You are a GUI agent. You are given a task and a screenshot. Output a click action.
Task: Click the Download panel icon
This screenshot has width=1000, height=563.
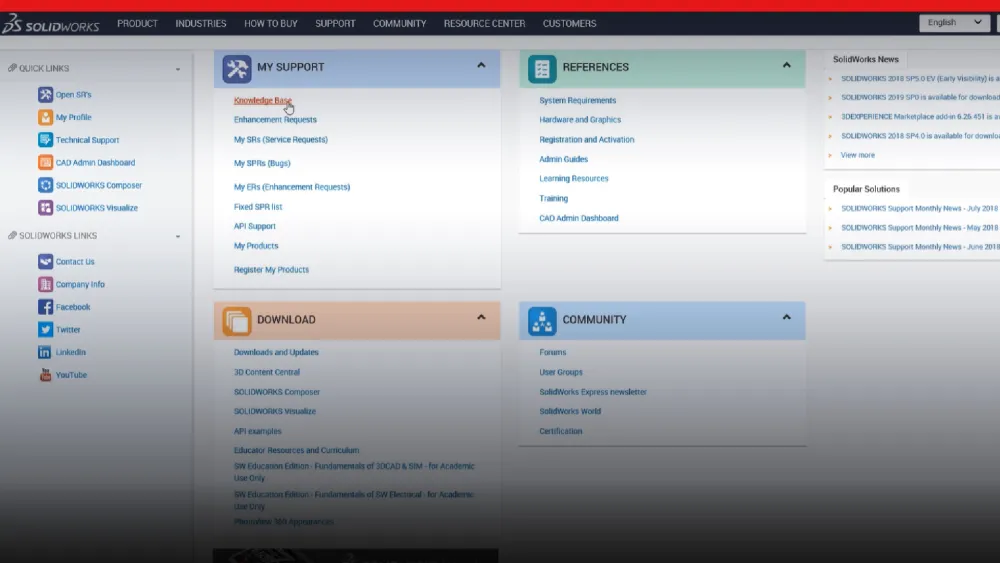(x=237, y=321)
